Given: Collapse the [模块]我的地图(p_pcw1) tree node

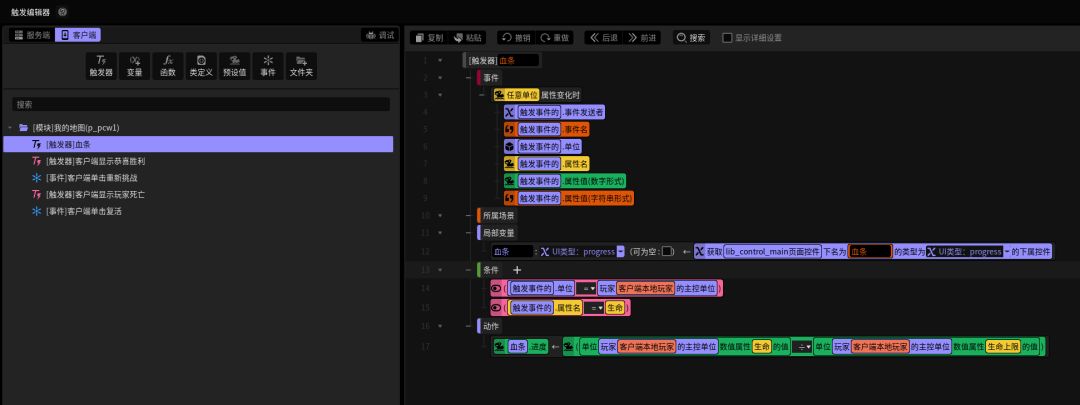Looking at the screenshot, I should coord(10,128).
